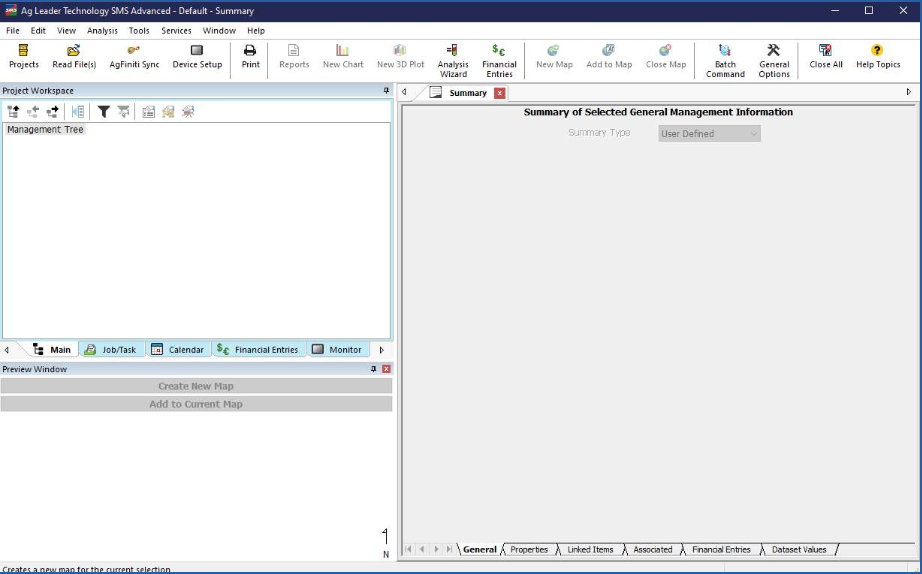The width and height of the screenshot is (922, 574).
Task: Switch to the Job/Task tab
Action: 111,349
